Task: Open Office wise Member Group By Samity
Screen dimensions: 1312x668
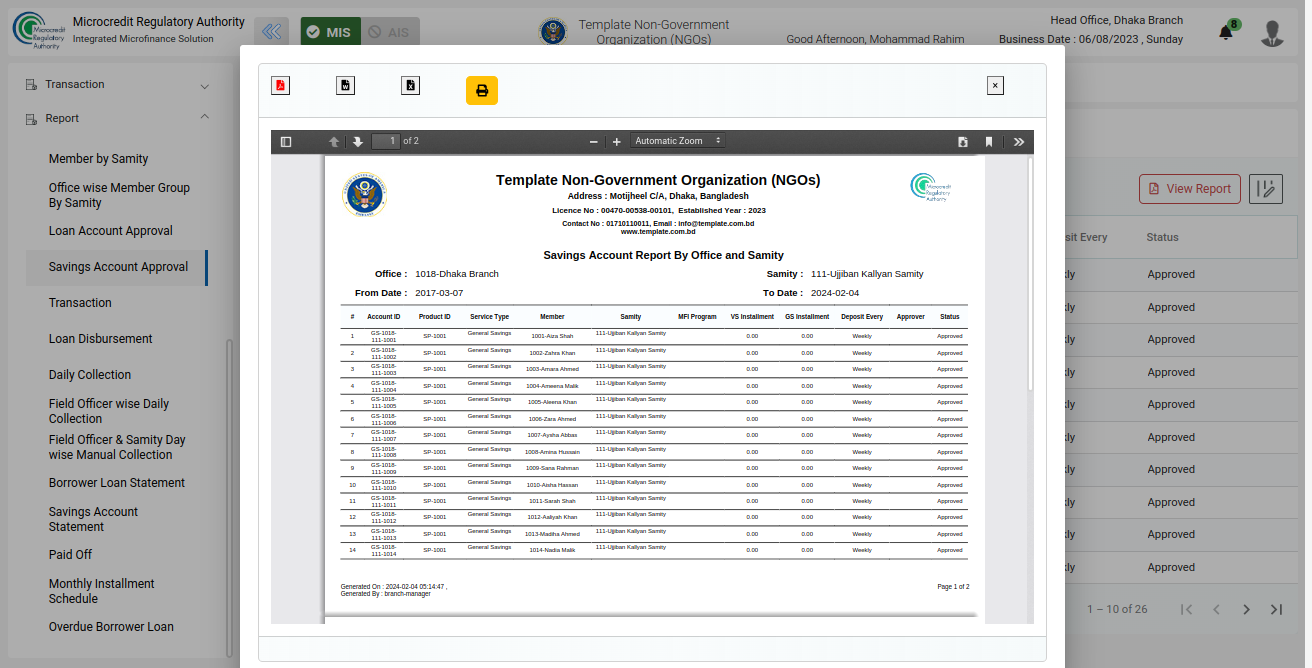Action: [x=119, y=195]
